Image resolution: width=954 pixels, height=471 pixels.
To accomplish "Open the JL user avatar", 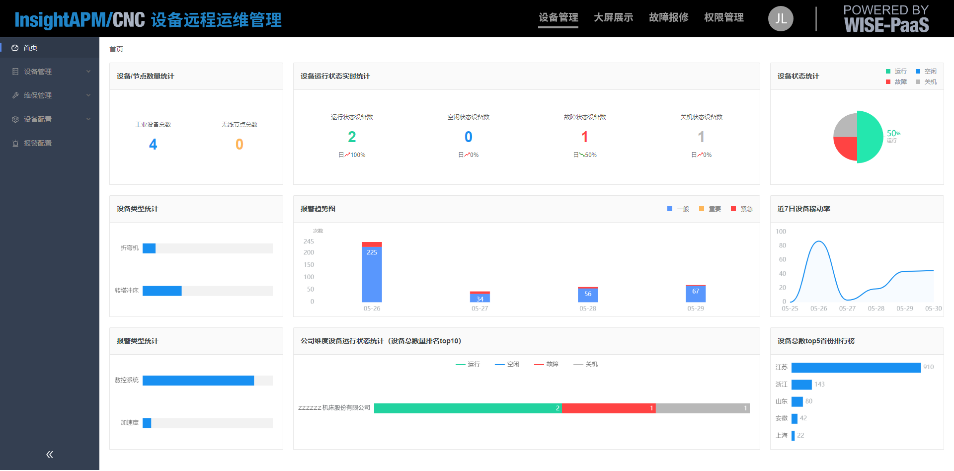I will click(782, 18).
